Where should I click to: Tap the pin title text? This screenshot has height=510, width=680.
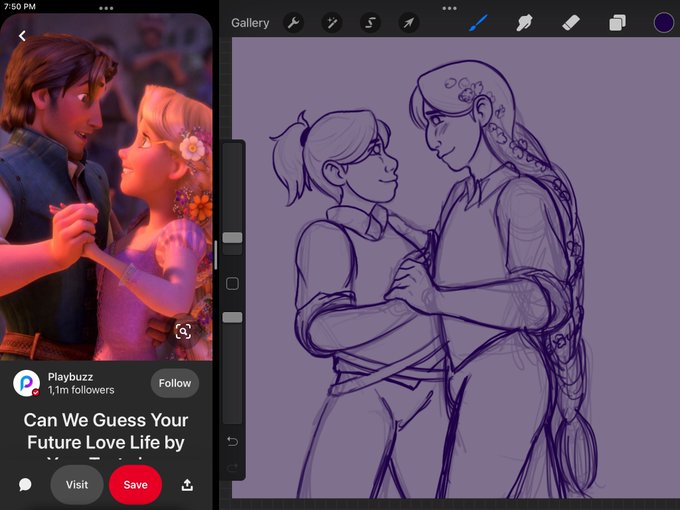pyautogui.click(x=106, y=435)
